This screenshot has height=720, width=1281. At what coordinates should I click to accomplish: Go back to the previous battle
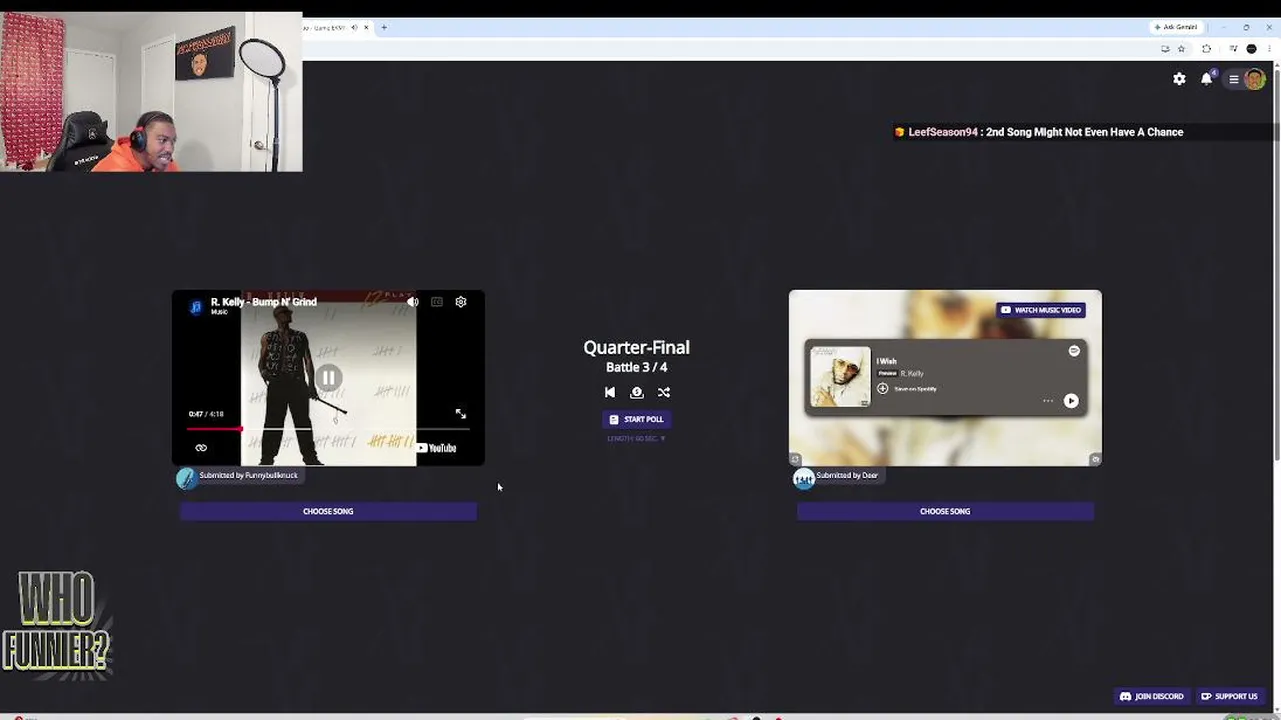(610, 392)
